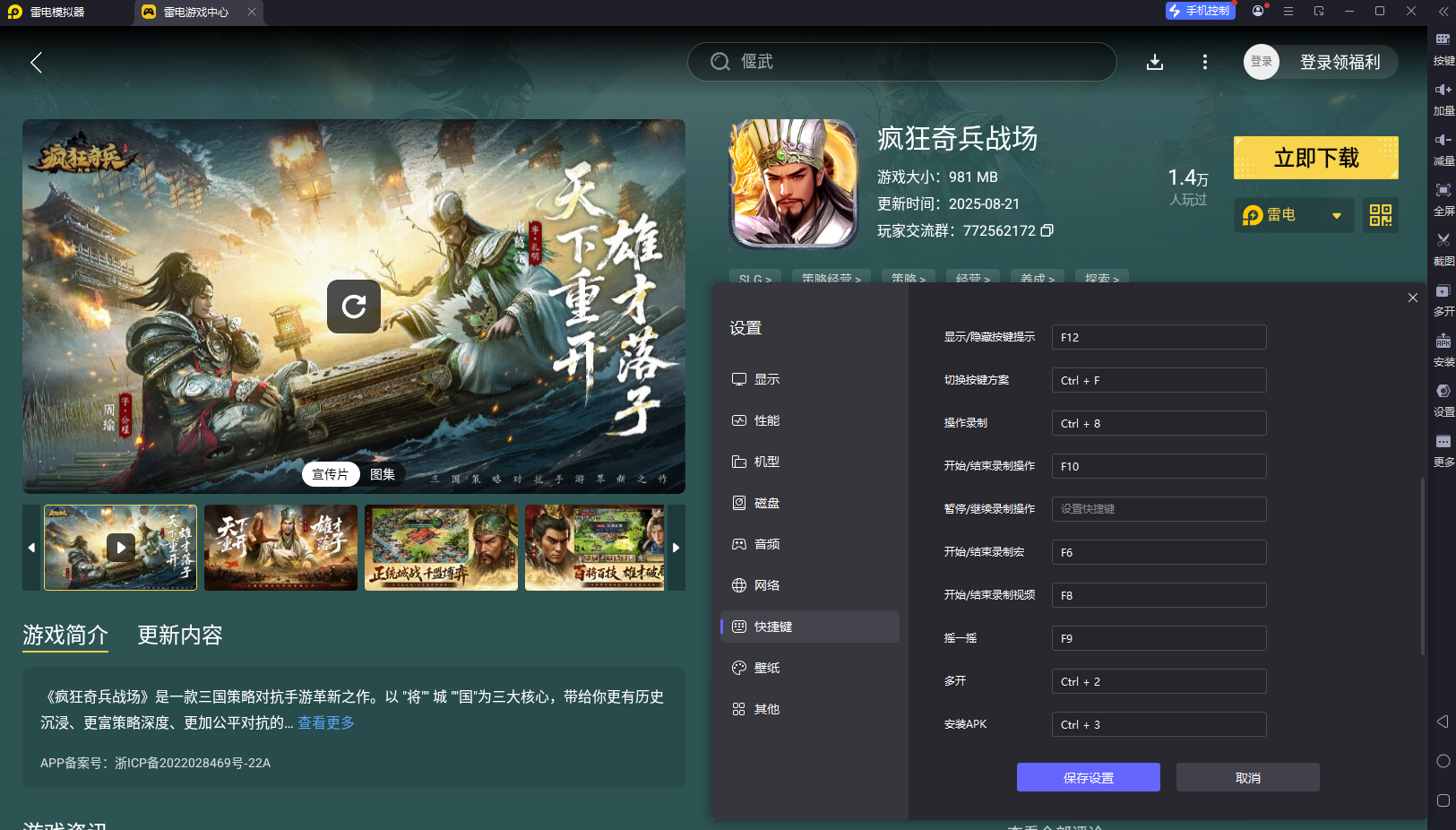Open 显示 settings section
This screenshot has width=1456, height=830.
click(x=810, y=379)
